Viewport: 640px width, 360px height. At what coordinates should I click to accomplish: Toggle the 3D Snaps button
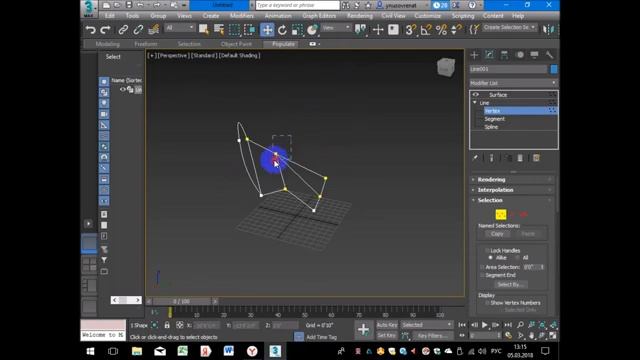411,29
